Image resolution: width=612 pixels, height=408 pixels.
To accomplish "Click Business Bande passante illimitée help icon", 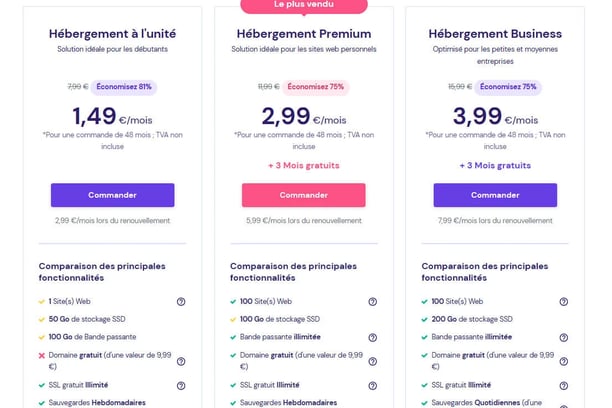I will tap(564, 337).
